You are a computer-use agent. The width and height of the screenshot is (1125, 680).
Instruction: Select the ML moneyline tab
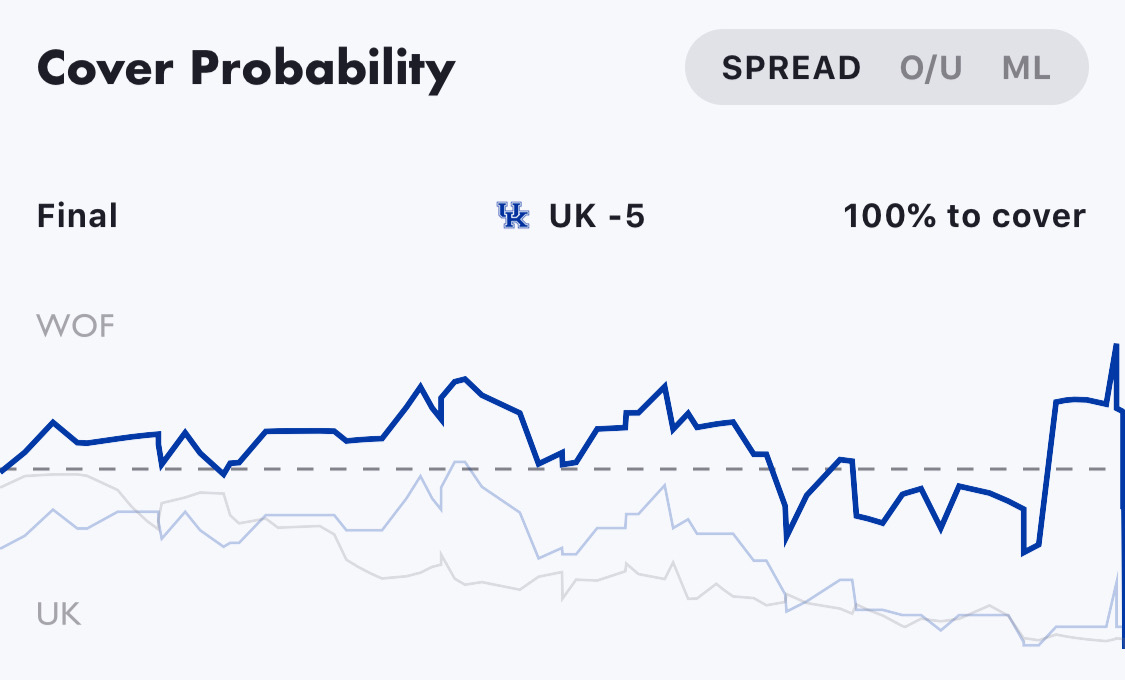(1026, 68)
